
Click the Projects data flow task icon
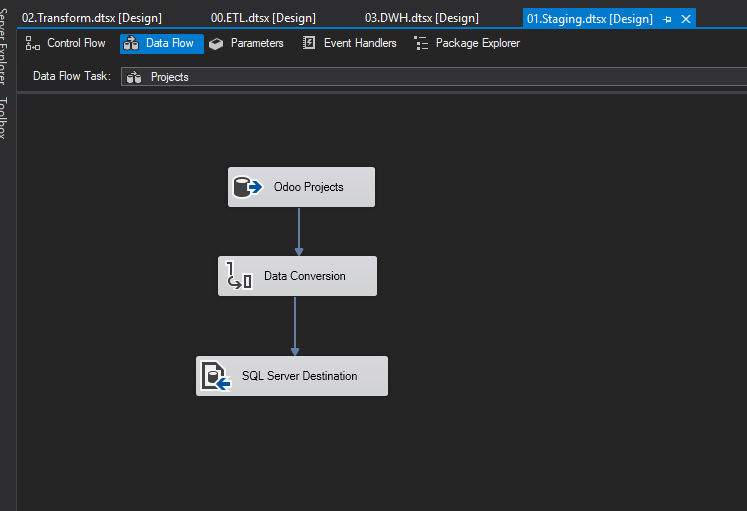click(x=134, y=77)
